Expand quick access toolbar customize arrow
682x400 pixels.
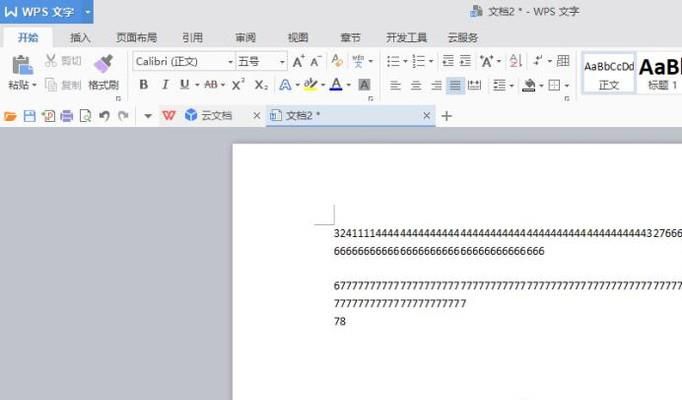tap(148, 116)
